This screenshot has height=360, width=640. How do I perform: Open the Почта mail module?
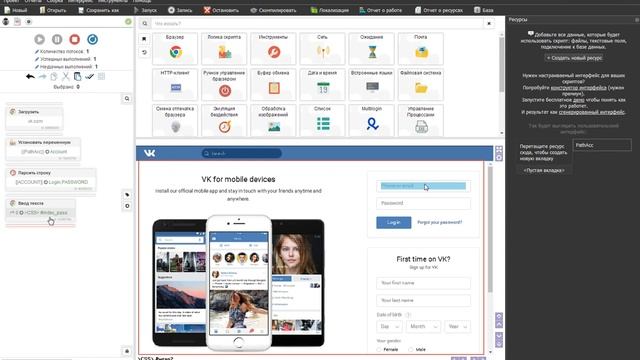coord(421,49)
